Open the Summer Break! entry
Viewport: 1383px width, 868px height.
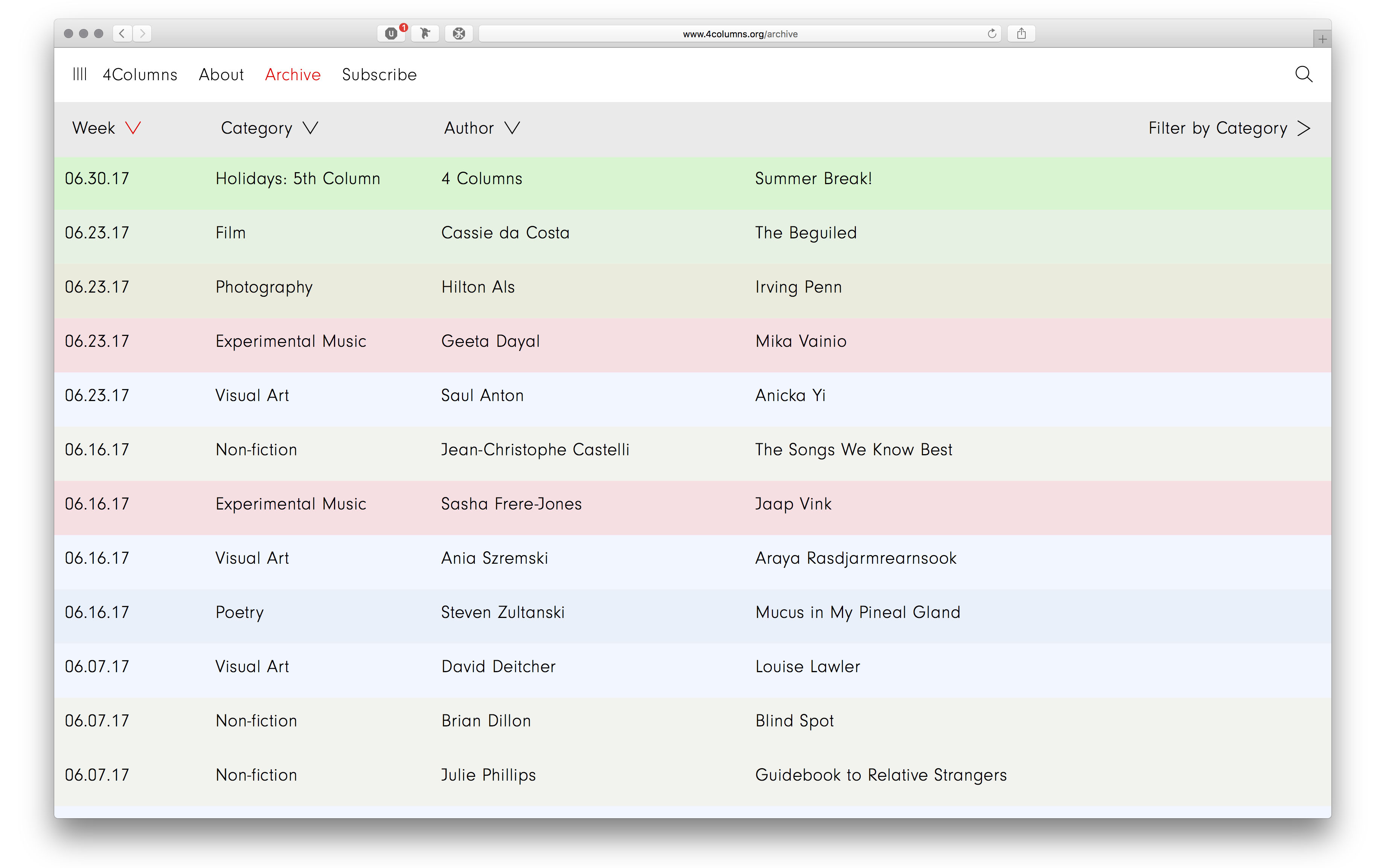813,178
